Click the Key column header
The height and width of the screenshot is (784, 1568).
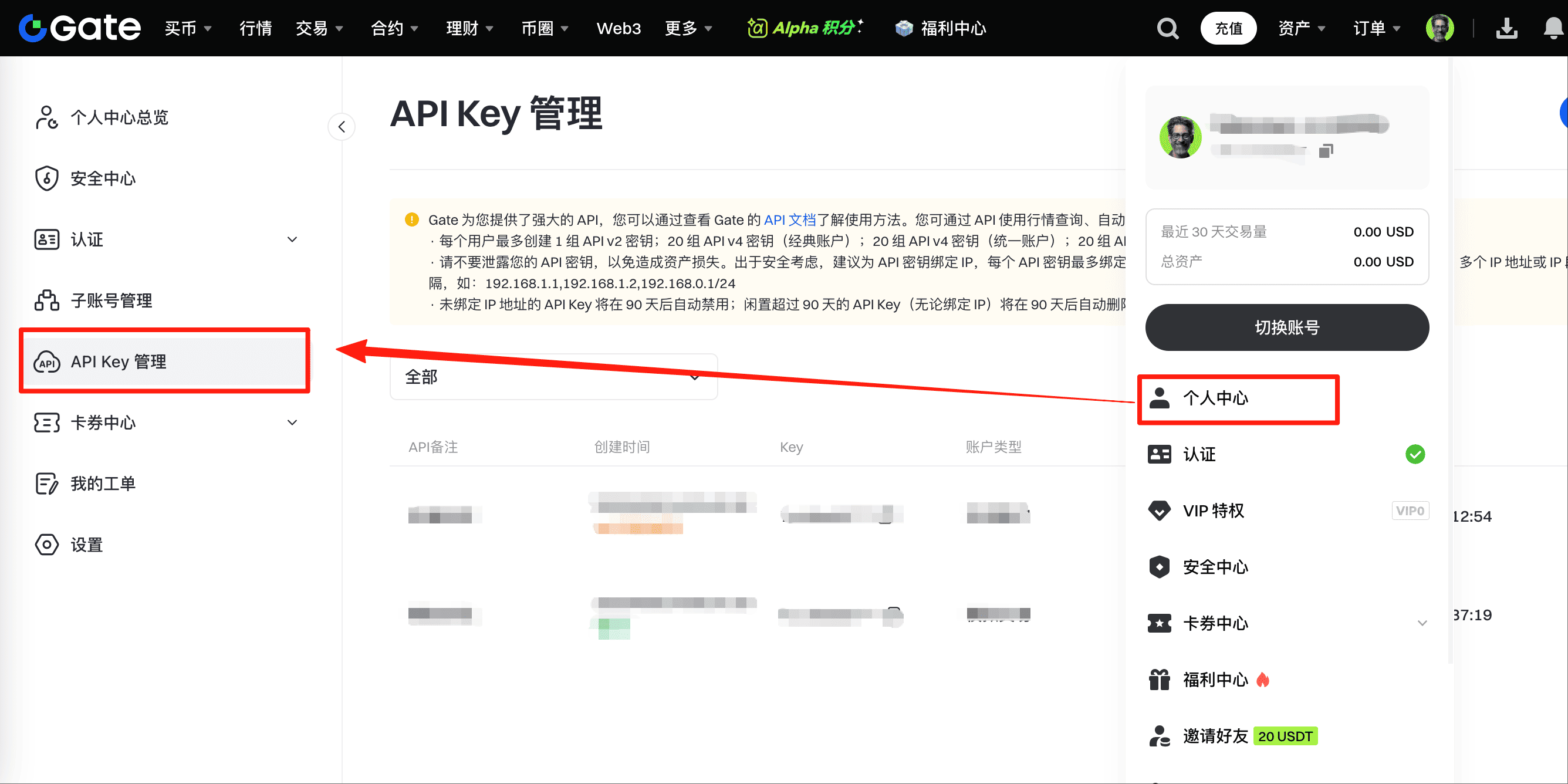pos(791,447)
